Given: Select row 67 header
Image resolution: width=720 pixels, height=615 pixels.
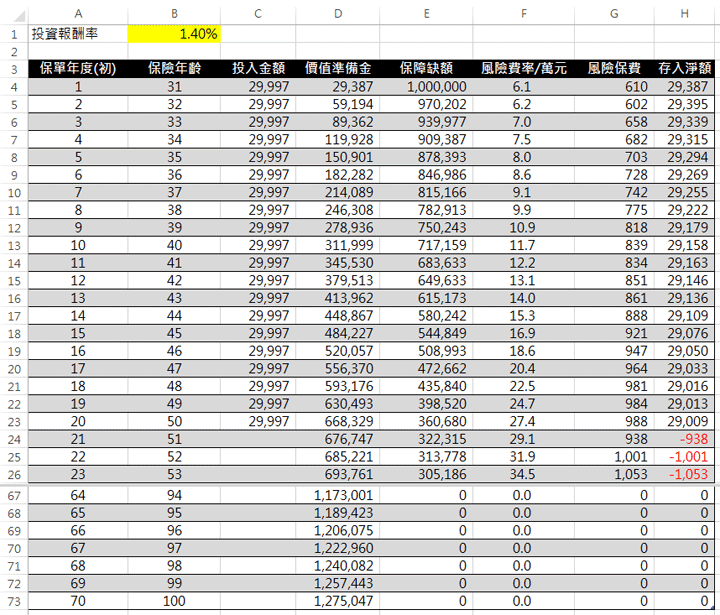Looking at the screenshot, I should [x=14, y=496].
